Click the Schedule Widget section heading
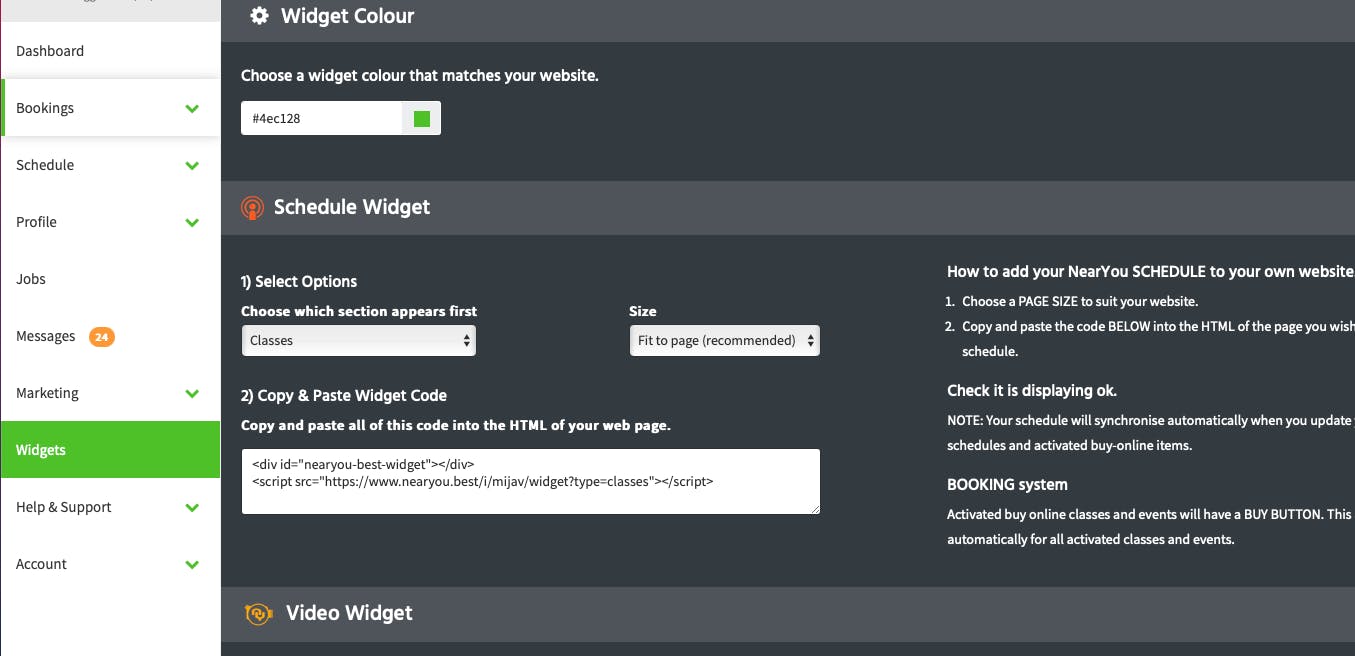 pyautogui.click(x=352, y=207)
